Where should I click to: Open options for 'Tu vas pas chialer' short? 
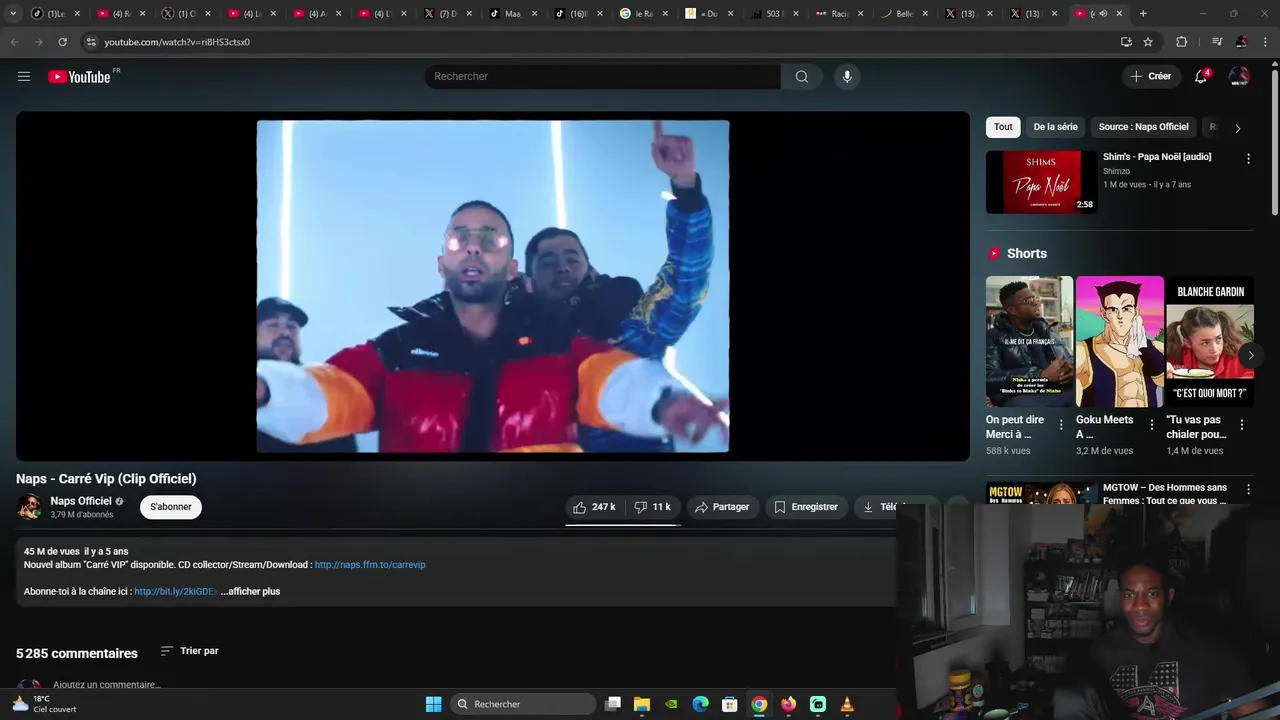point(1242,425)
